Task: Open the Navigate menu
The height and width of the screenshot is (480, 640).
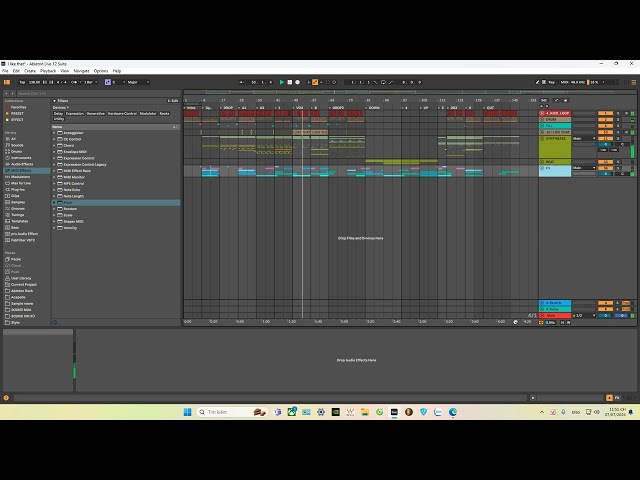Action: pyautogui.click(x=81, y=71)
